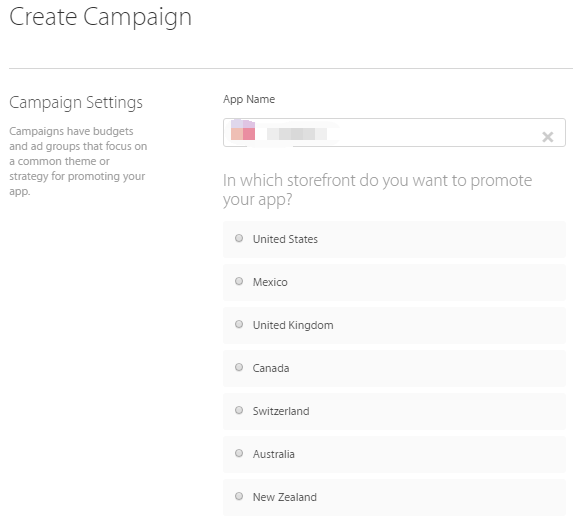Click inside the App Name input box
Image resolution: width=573 pixels, height=519 pixels.
point(394,132)
